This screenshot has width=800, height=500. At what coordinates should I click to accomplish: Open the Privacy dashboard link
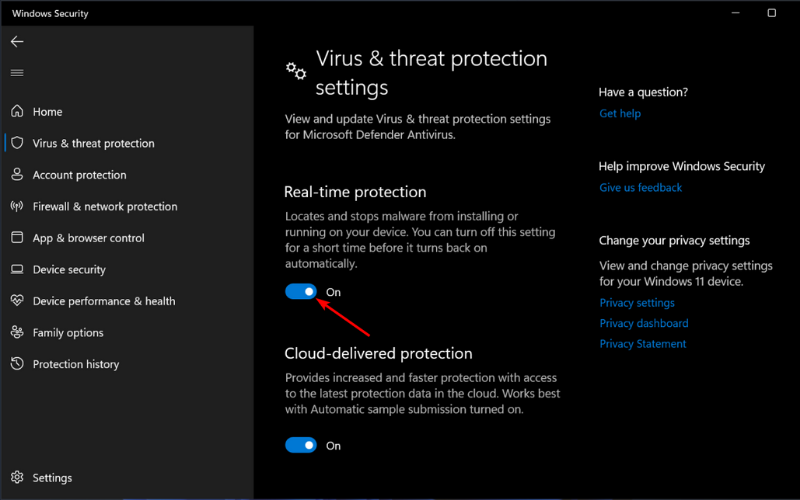click(643, 323)
